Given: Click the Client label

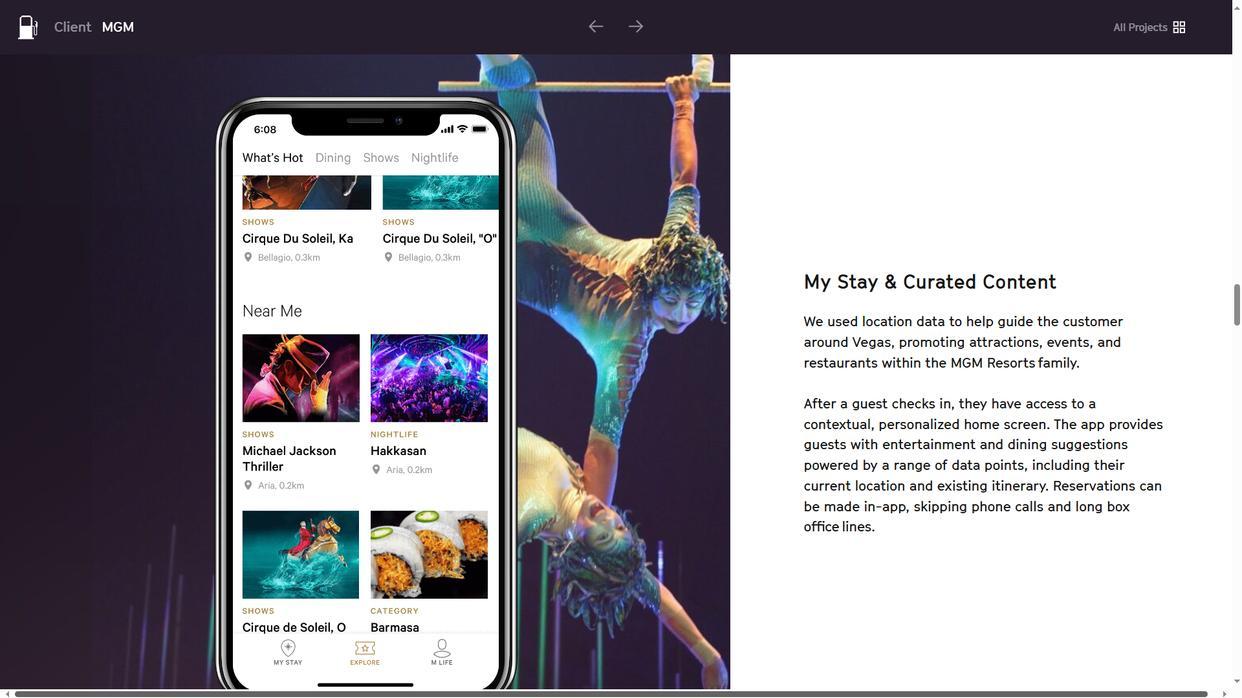Looking at the screenshot, I should click(x=73, y=27).
